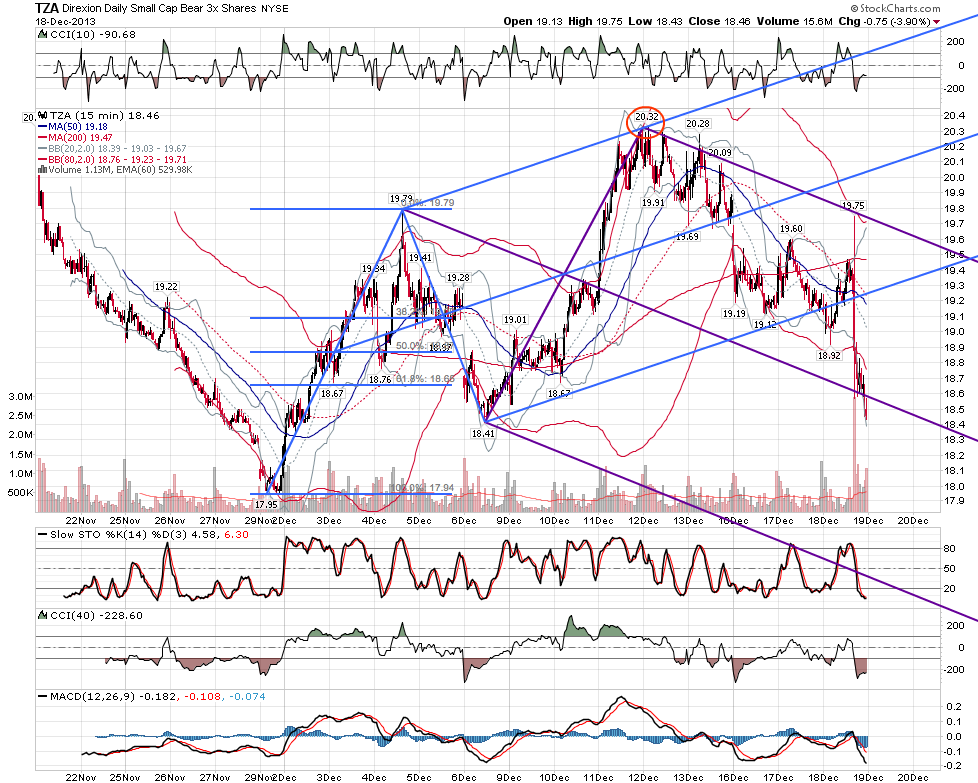Click the NYSE exchange label

[274, 9]
